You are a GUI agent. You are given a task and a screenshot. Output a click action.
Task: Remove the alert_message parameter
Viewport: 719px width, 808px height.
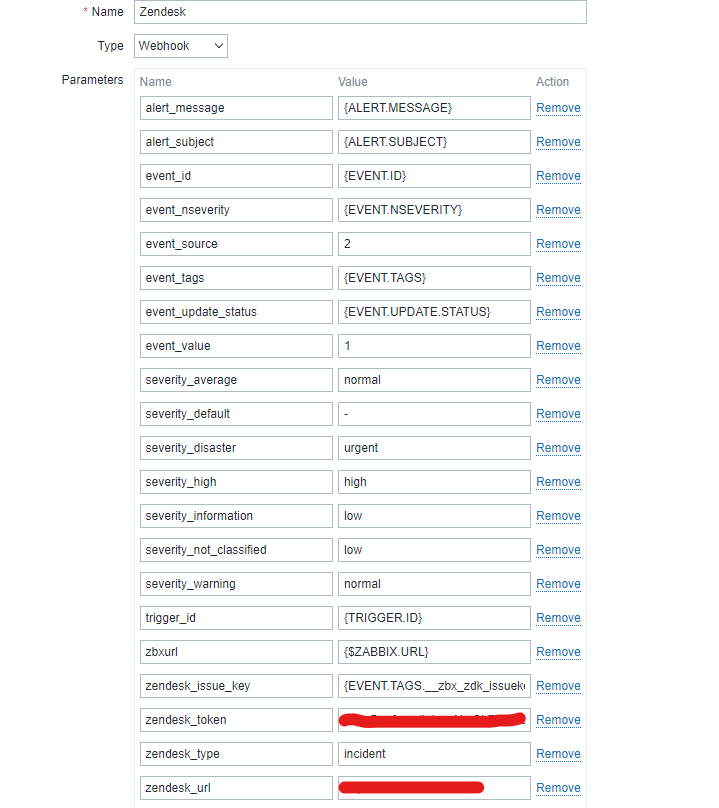(558, 108)
